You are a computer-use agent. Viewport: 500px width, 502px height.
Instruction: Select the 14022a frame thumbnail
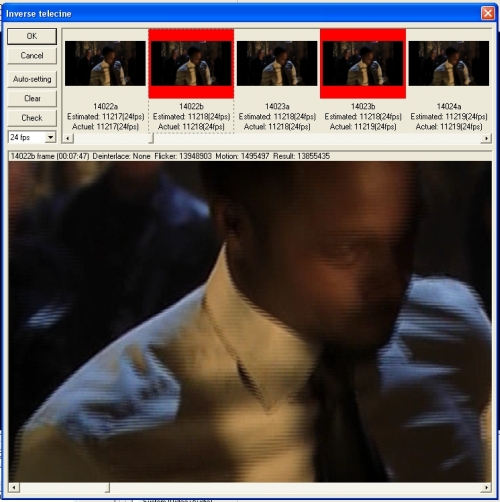tap(105, 63)
